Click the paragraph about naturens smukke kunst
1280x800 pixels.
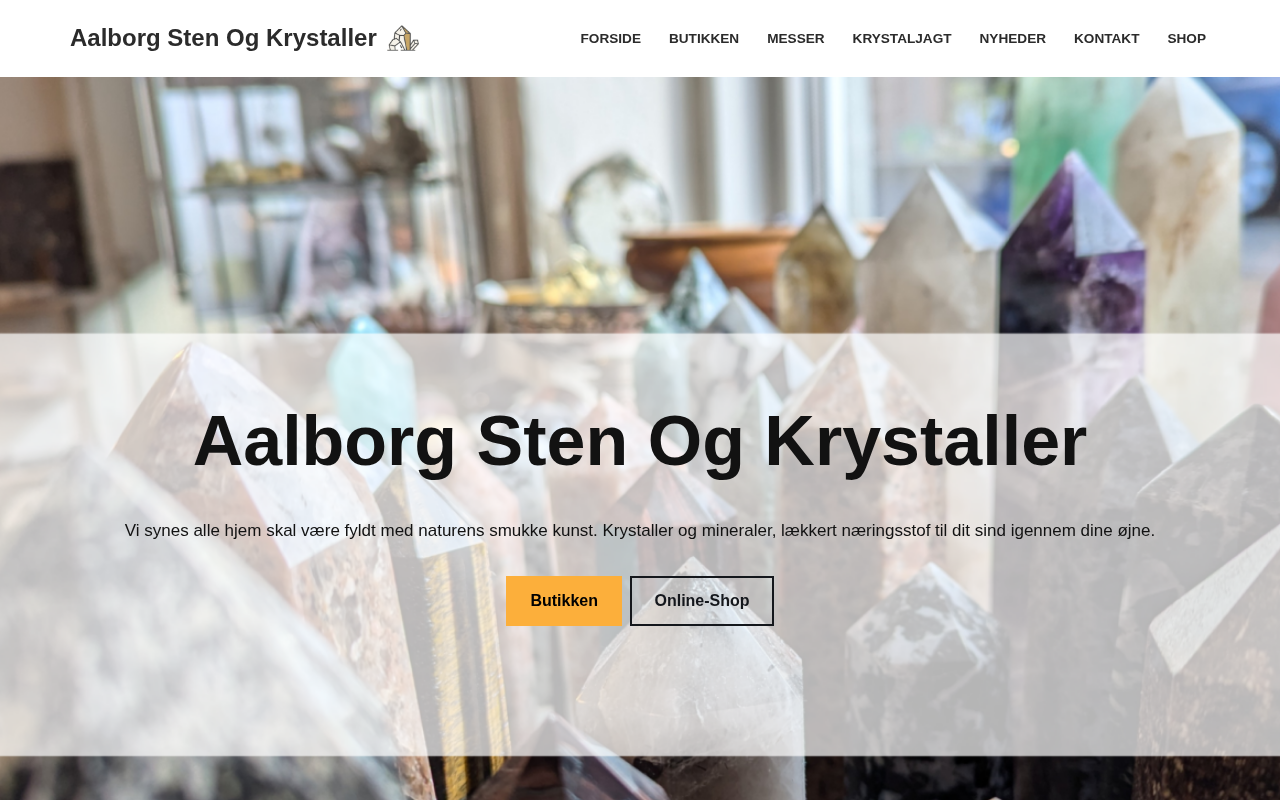point(640,531)
